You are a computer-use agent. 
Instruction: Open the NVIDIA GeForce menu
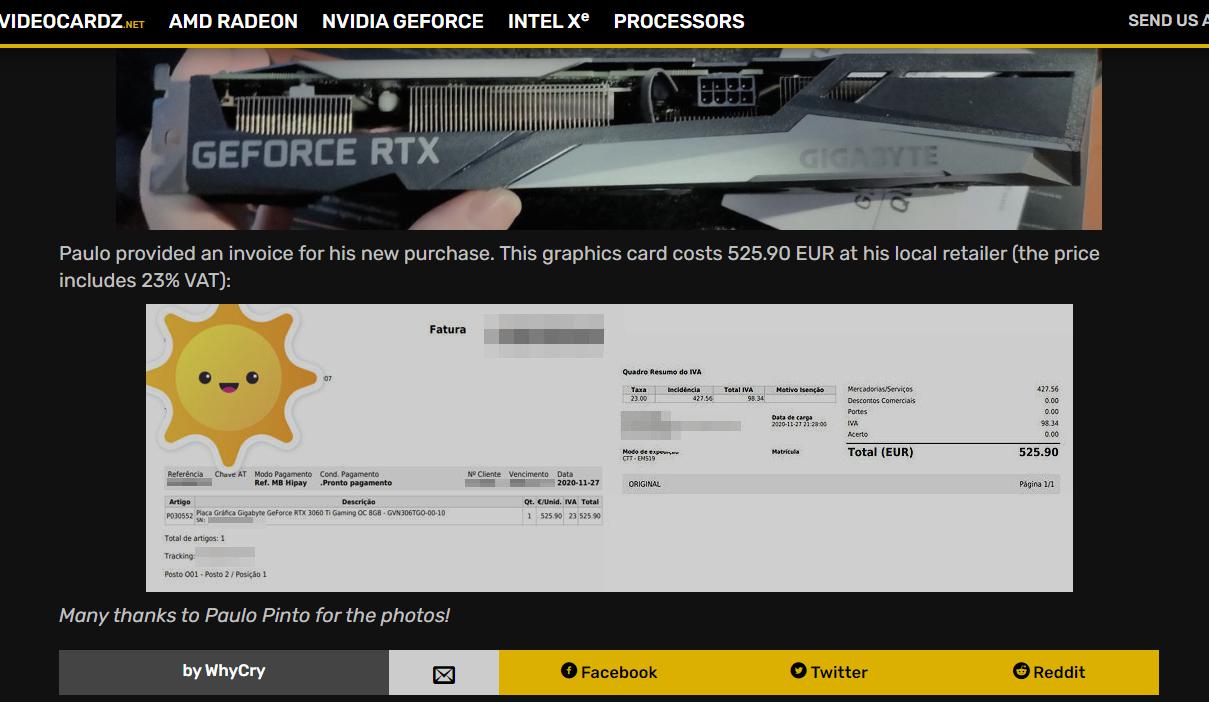(x=403, y=21)
